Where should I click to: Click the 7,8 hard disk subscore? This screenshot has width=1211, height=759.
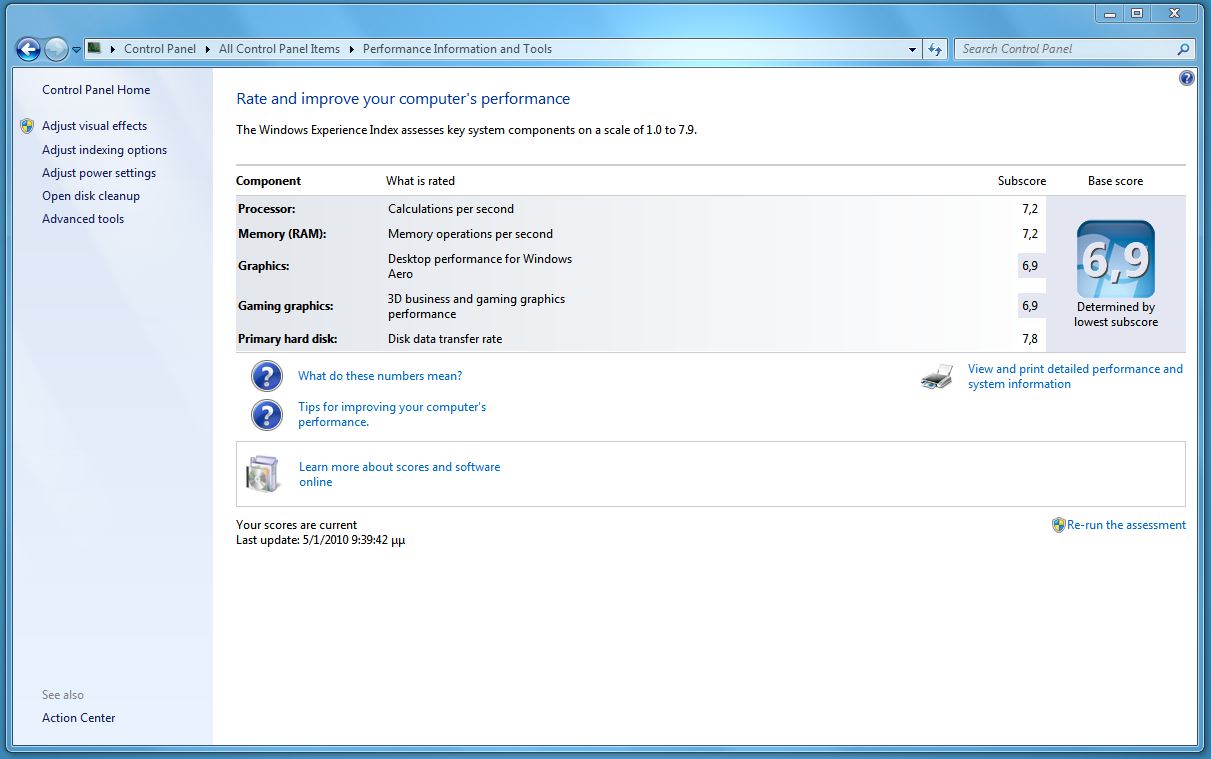[x=1030, y=339]
